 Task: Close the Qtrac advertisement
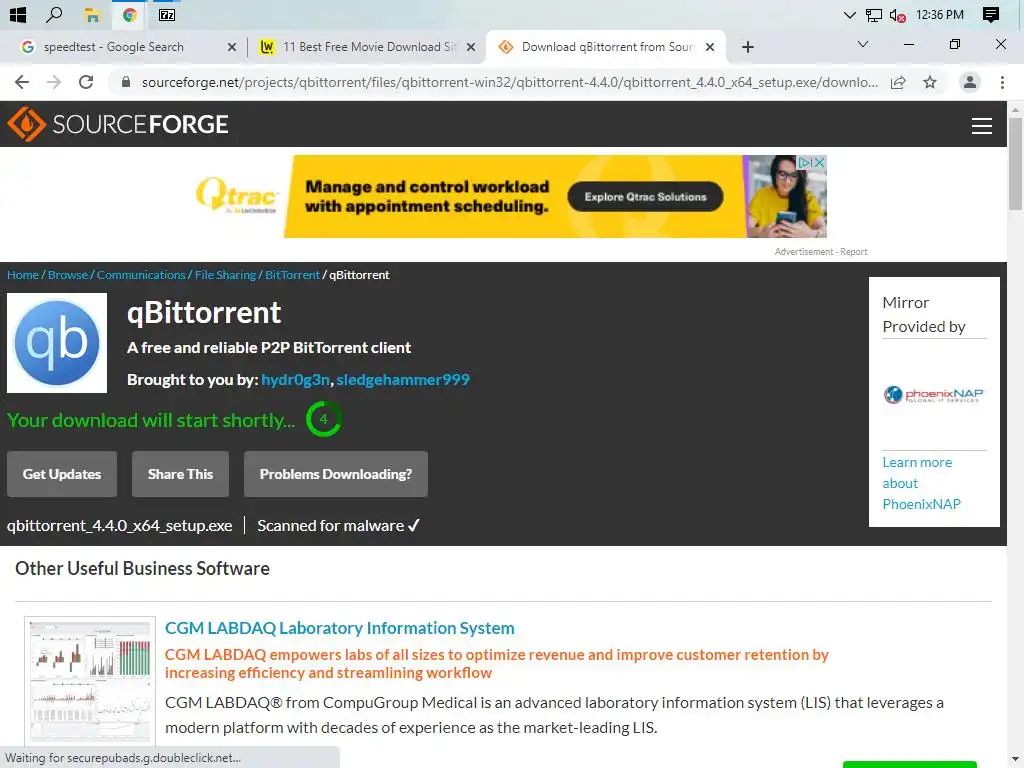click(x=820, y=162)
